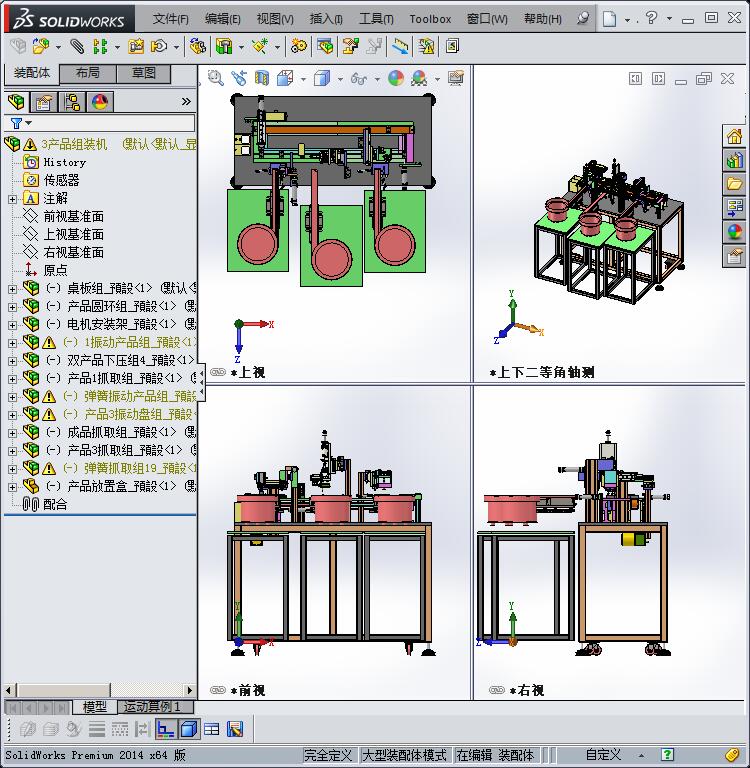Select the 配合 mates folder
This screenshot has height=768, width=750.
tap(55, 504)
